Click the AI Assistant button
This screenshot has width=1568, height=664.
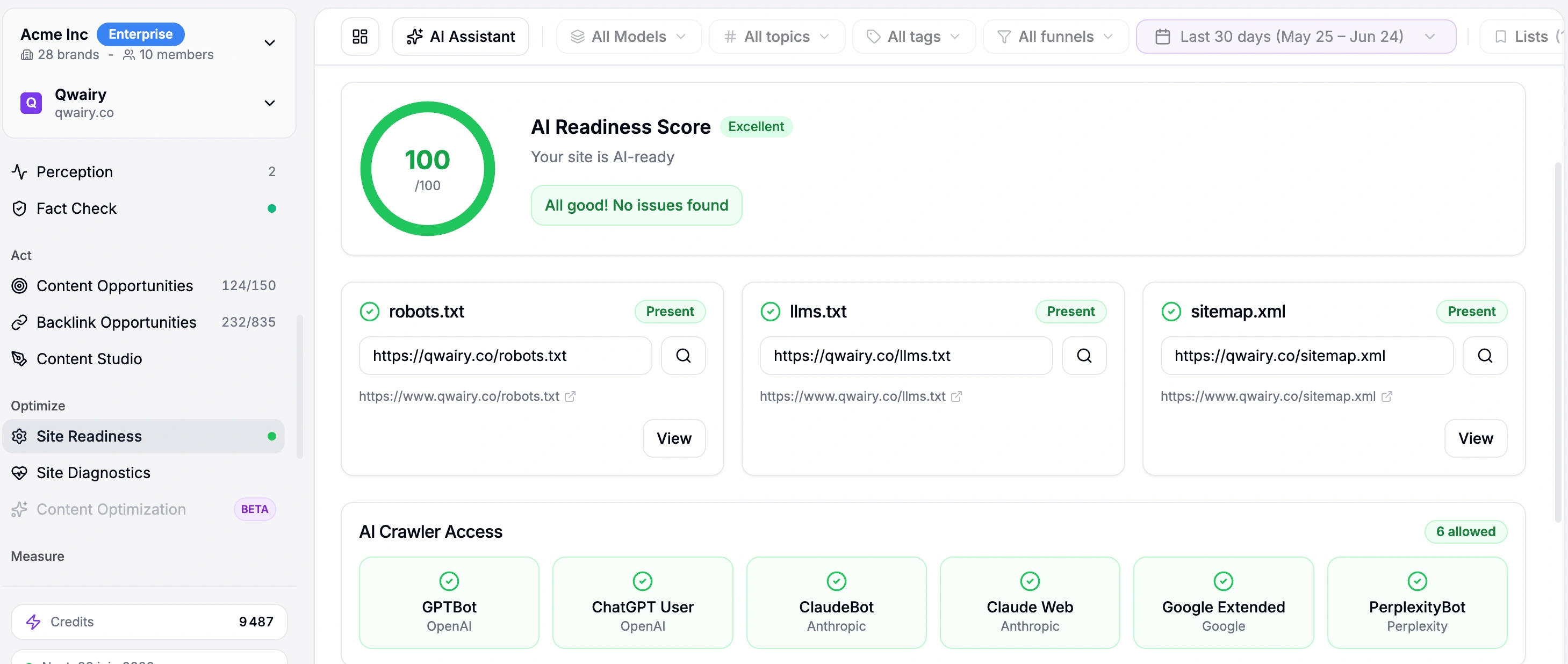coord(461,37)
